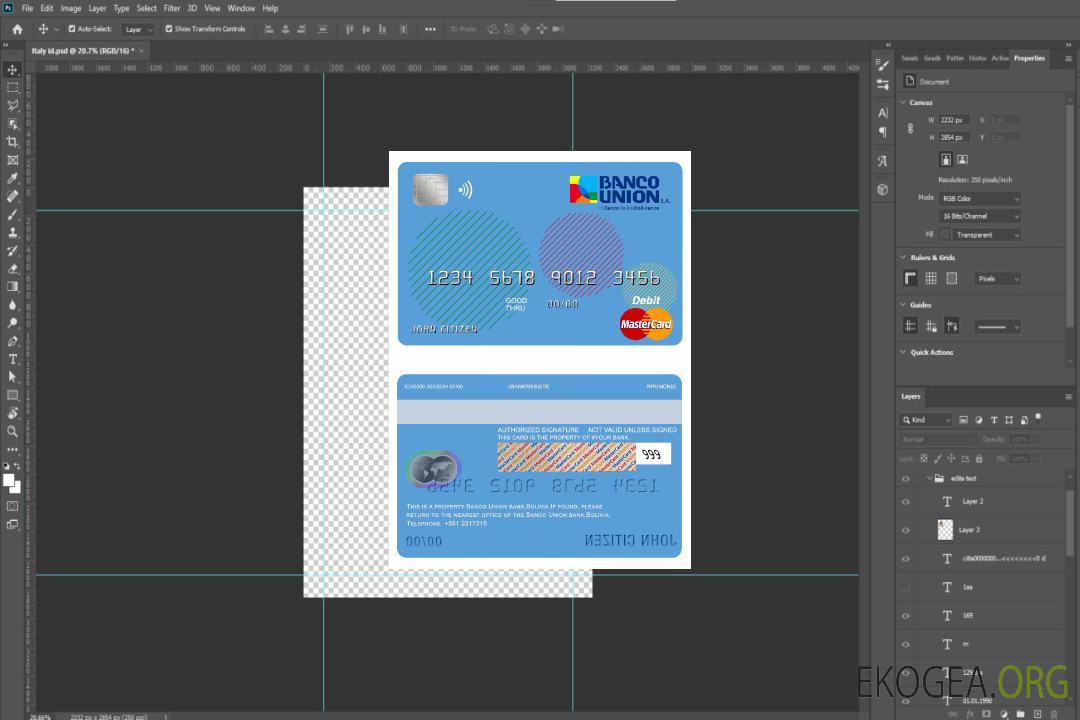Click Layer 3 thumbnail
This screenshot has width=1080, height=720.
tap(945, 530)
